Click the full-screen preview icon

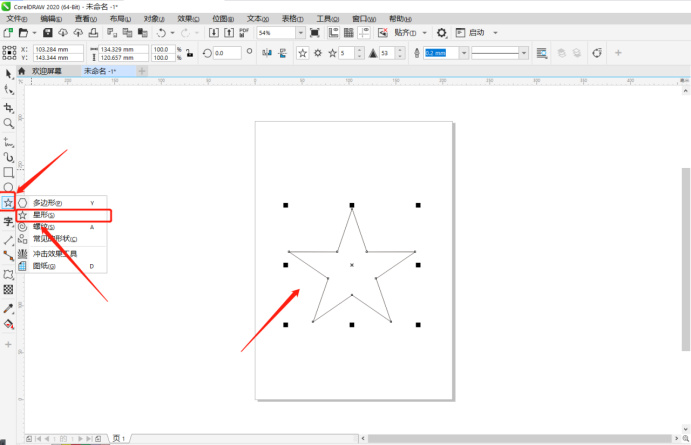tap(315, 33)
